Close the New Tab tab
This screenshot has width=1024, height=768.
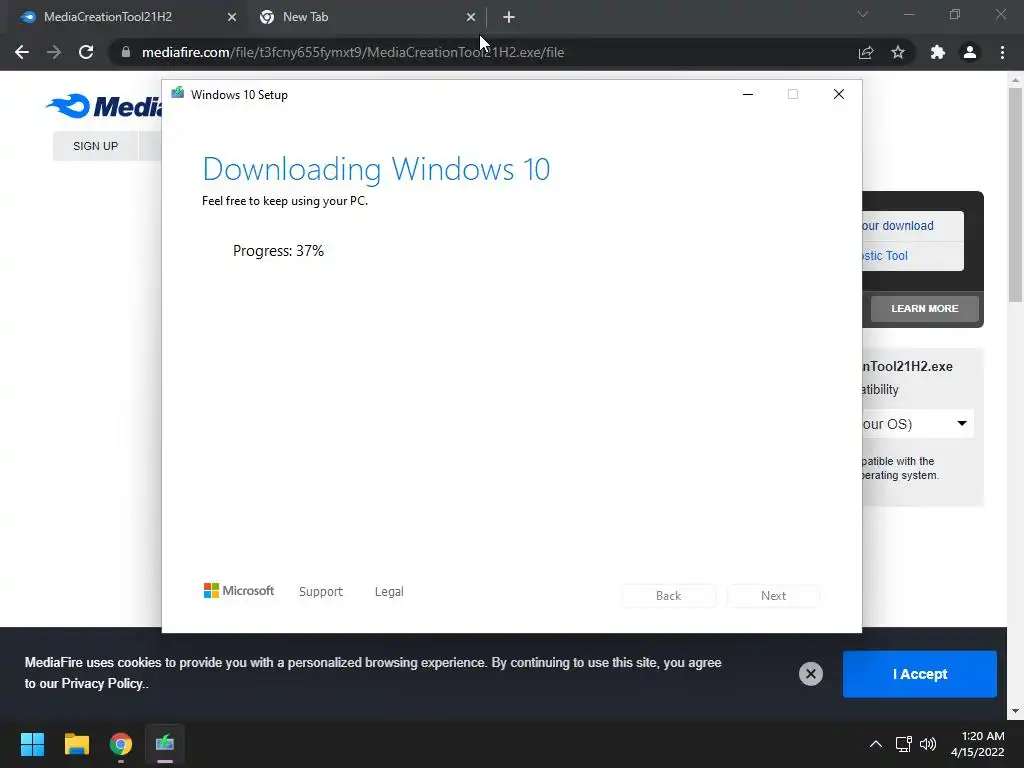pos(471,17)
